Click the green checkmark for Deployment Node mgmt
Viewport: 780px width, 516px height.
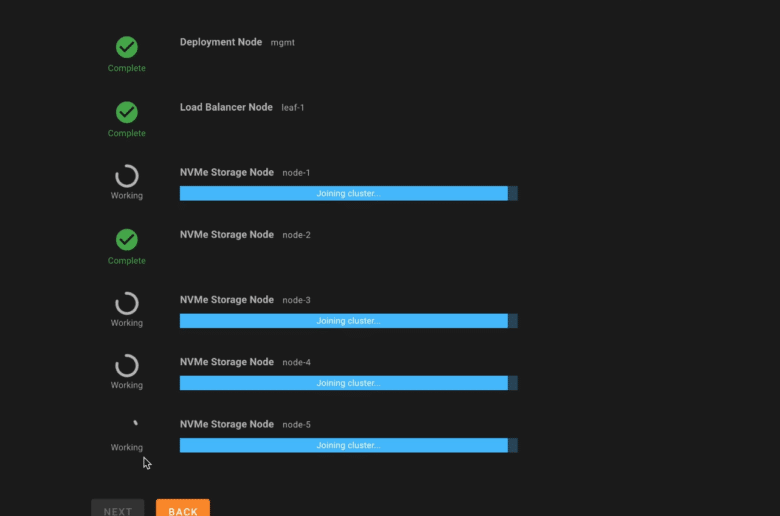[x=127, y=47]
